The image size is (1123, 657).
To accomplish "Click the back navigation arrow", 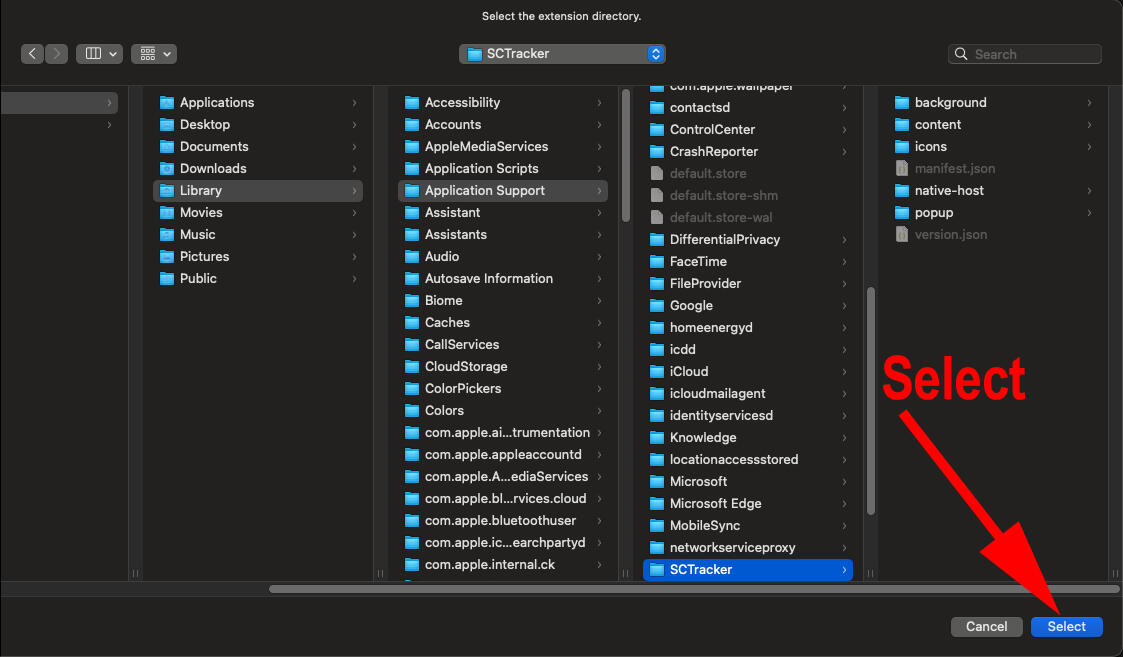I will point(33,54).
